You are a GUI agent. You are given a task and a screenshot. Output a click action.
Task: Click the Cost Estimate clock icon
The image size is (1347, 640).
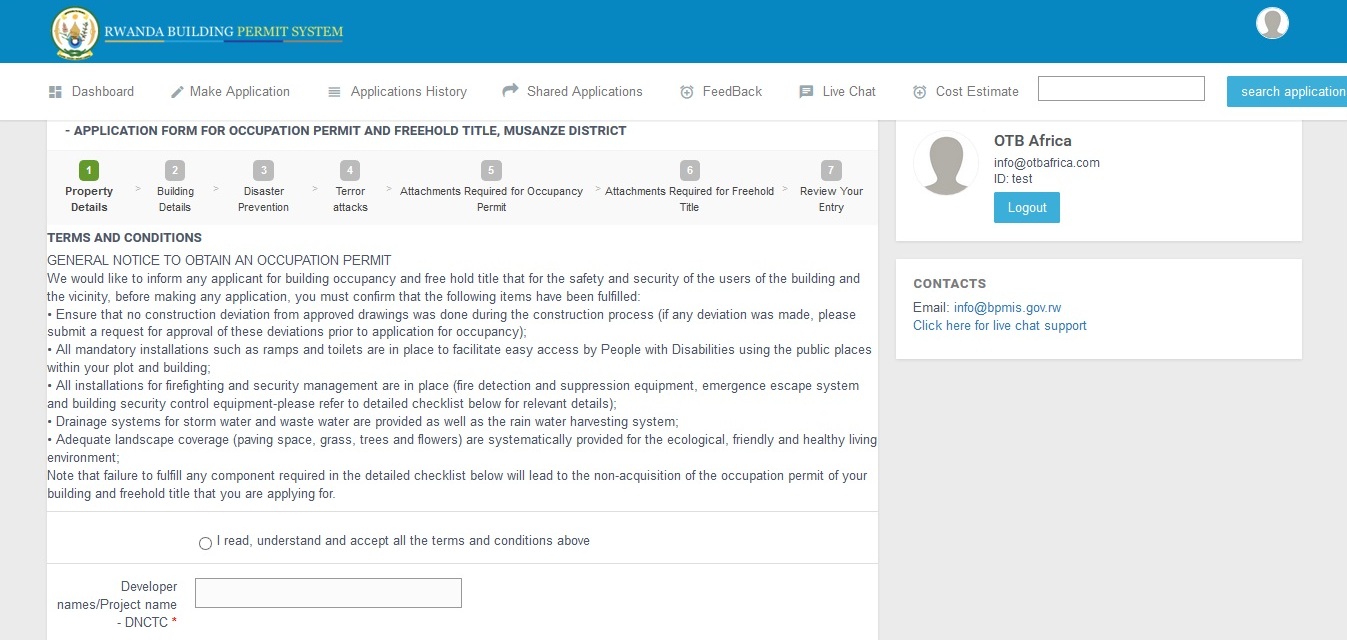point(920,92)
